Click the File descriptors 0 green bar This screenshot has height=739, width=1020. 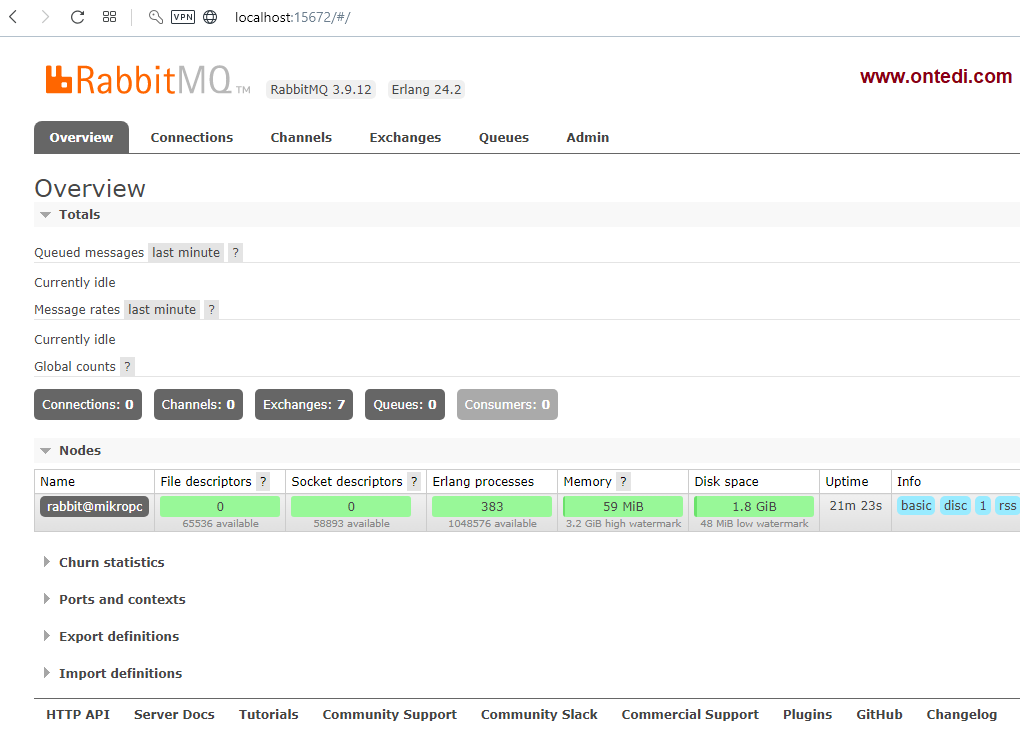(220, 506)
